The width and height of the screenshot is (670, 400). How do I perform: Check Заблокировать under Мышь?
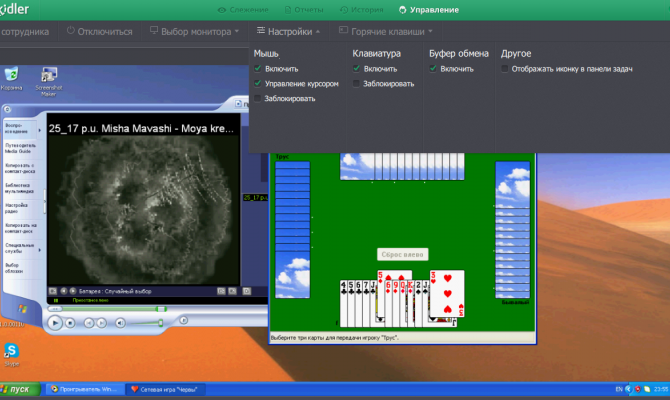click(257, 98)
